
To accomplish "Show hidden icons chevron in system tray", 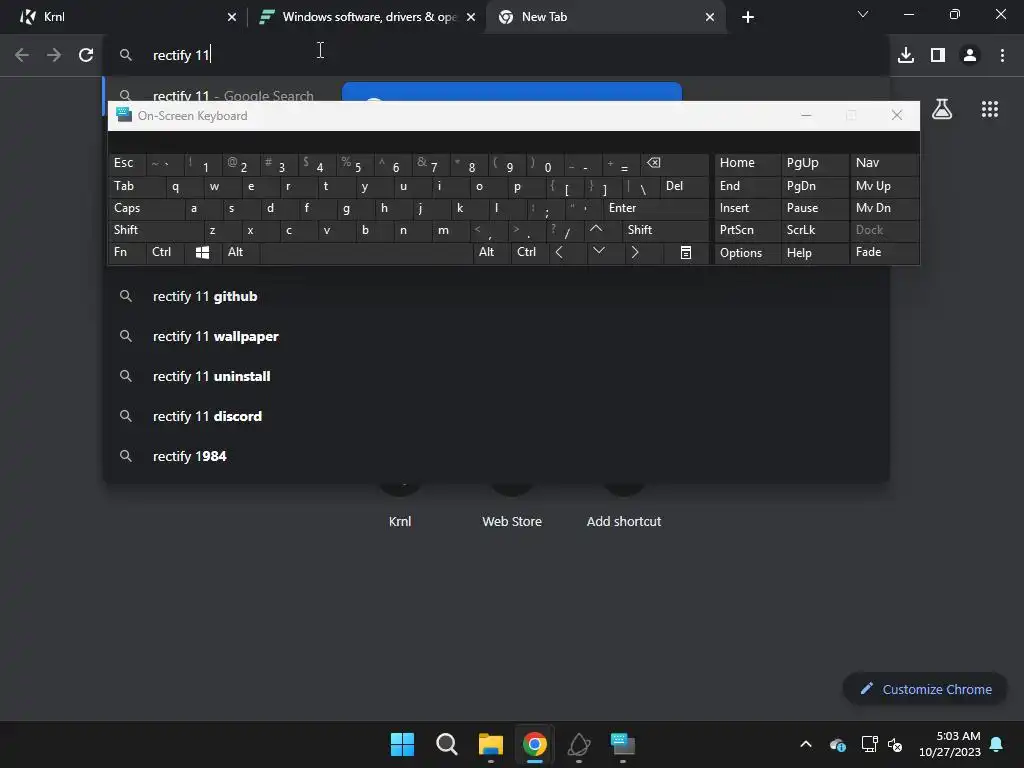I will 806,744.
